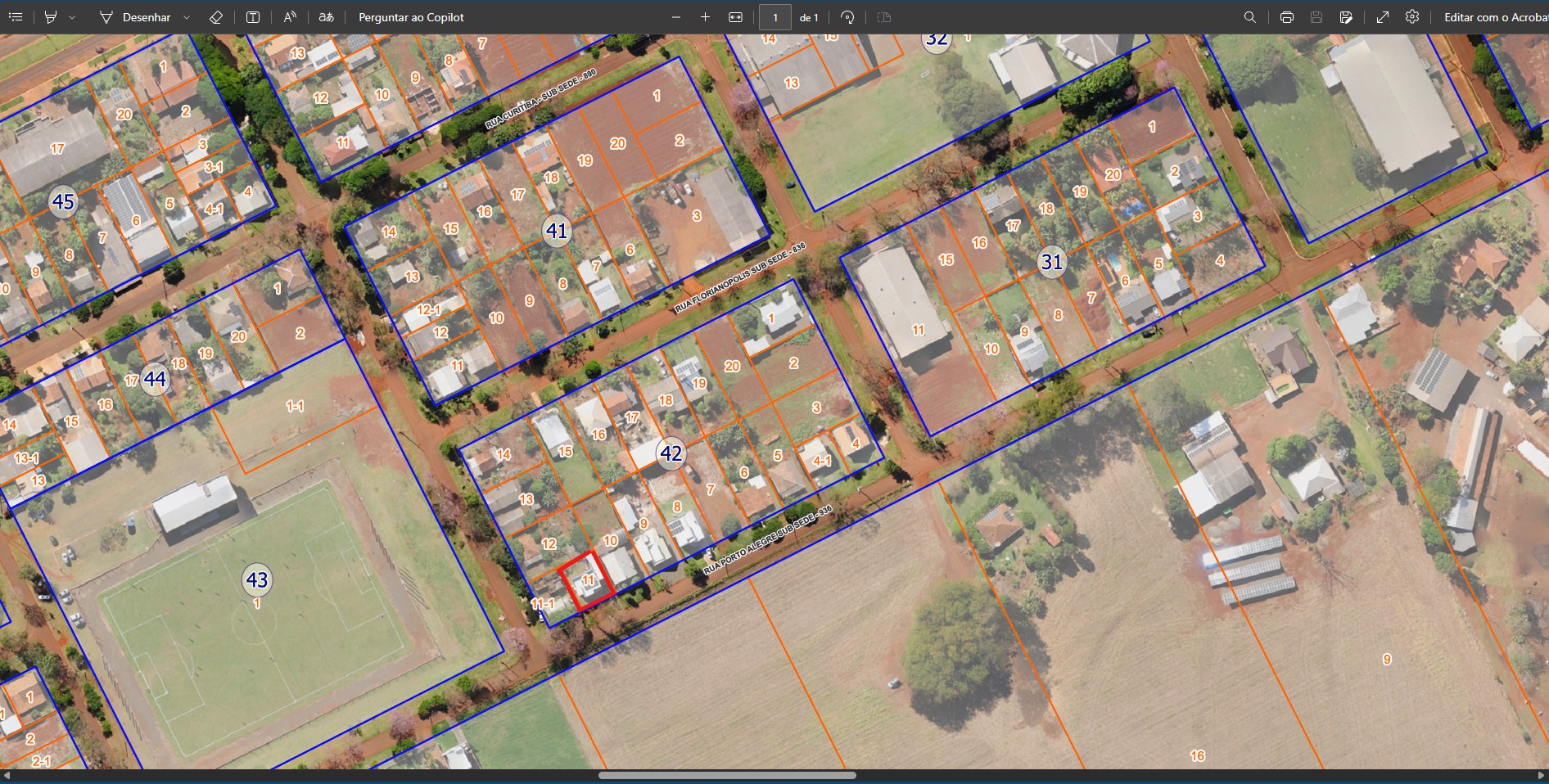Print the PDF document

1286,17
